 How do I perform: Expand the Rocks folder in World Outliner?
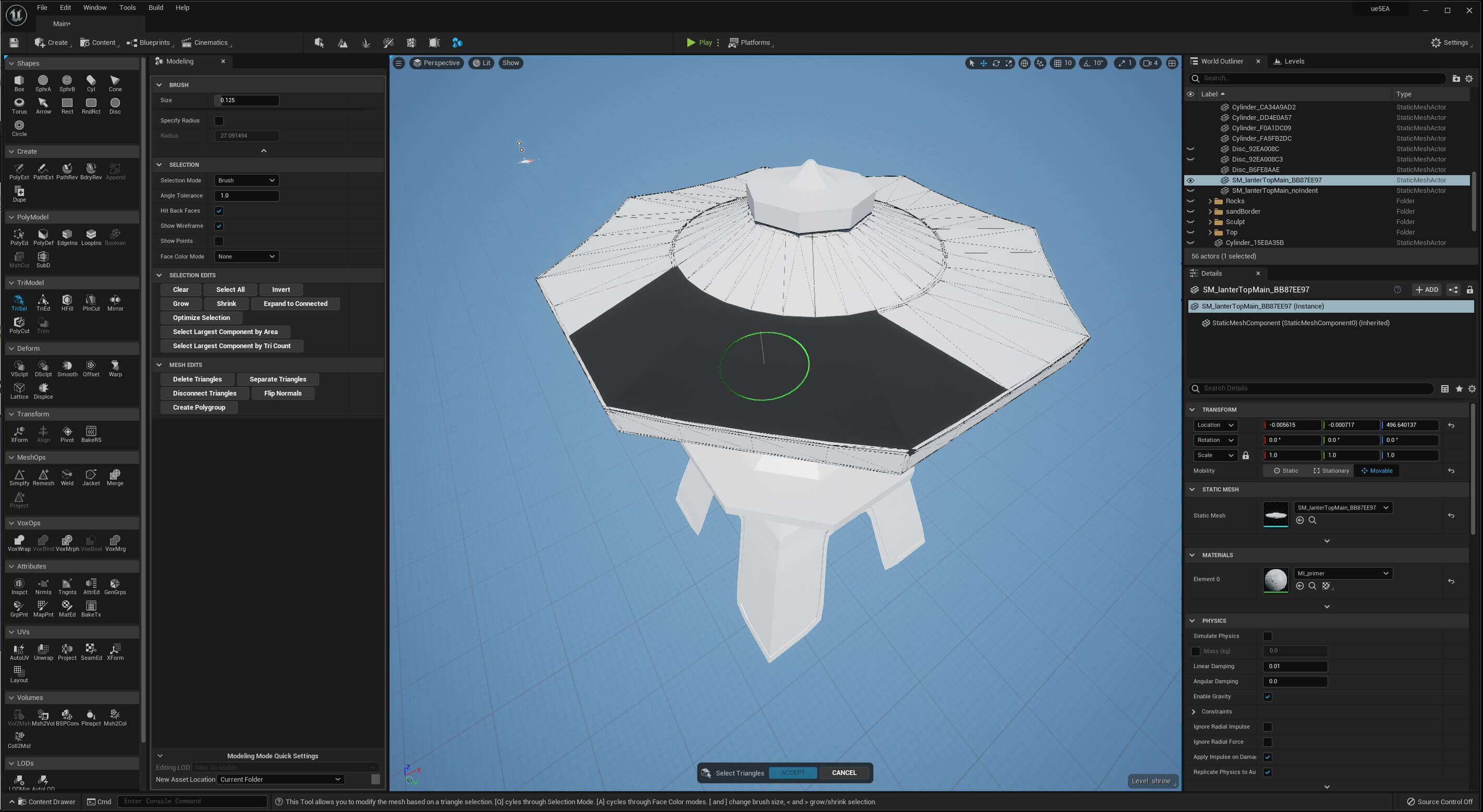[1211, 201]
